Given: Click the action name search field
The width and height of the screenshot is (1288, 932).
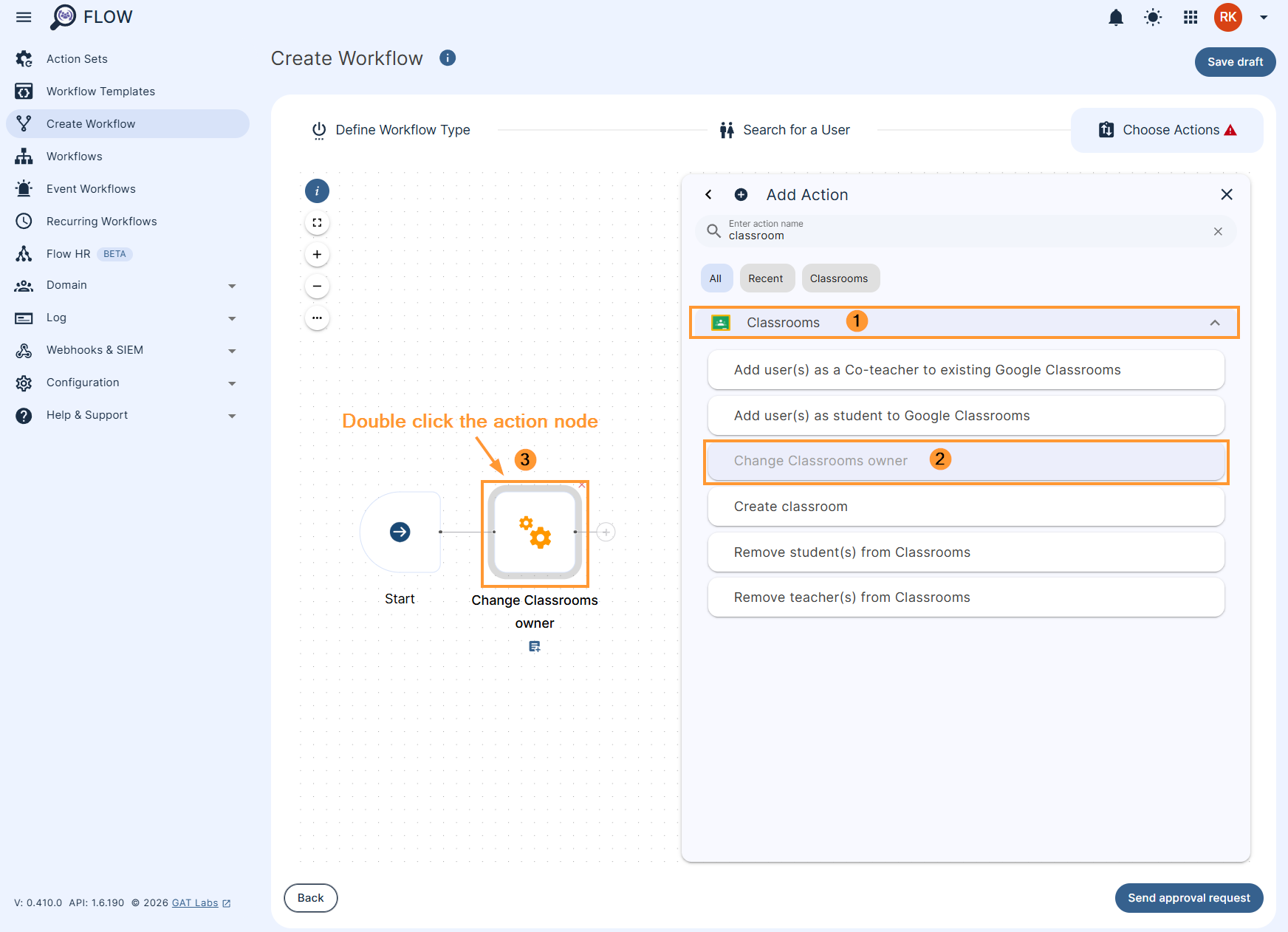Looking at the screenshot, I should click(x=960, y=232).
